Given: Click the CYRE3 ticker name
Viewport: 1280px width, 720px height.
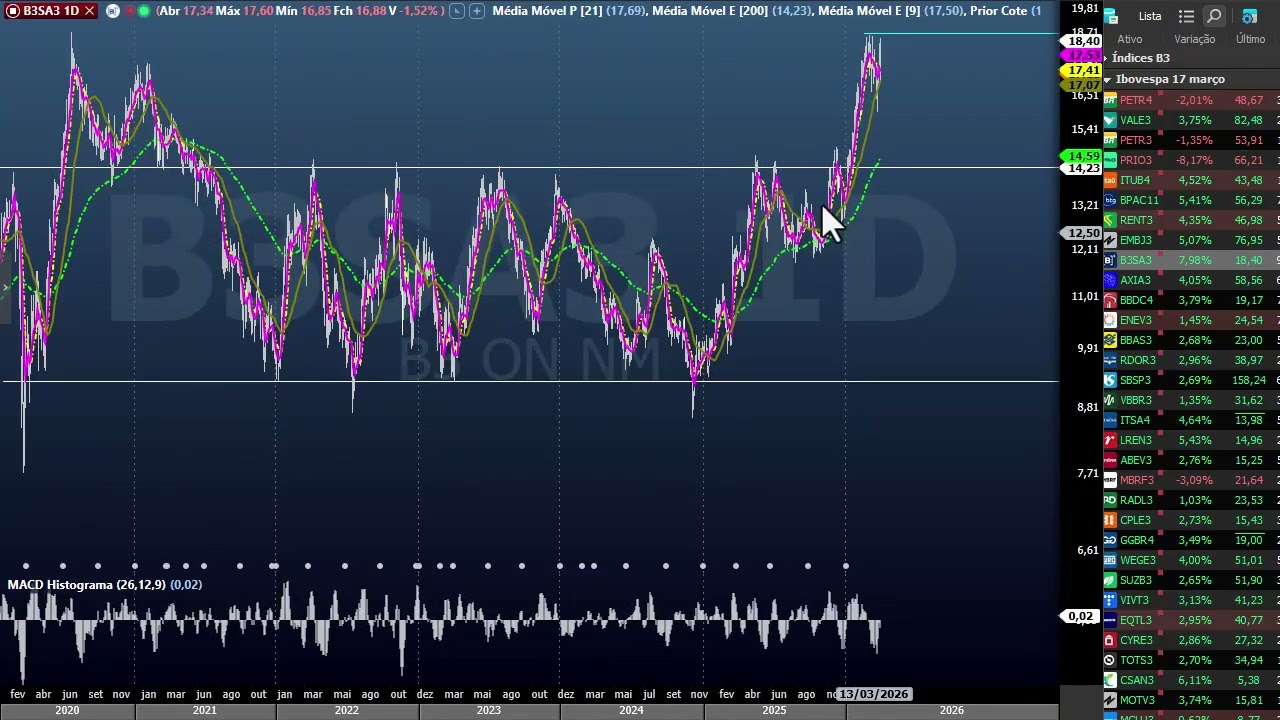Looking at the screenshot, I should 1136,640.
